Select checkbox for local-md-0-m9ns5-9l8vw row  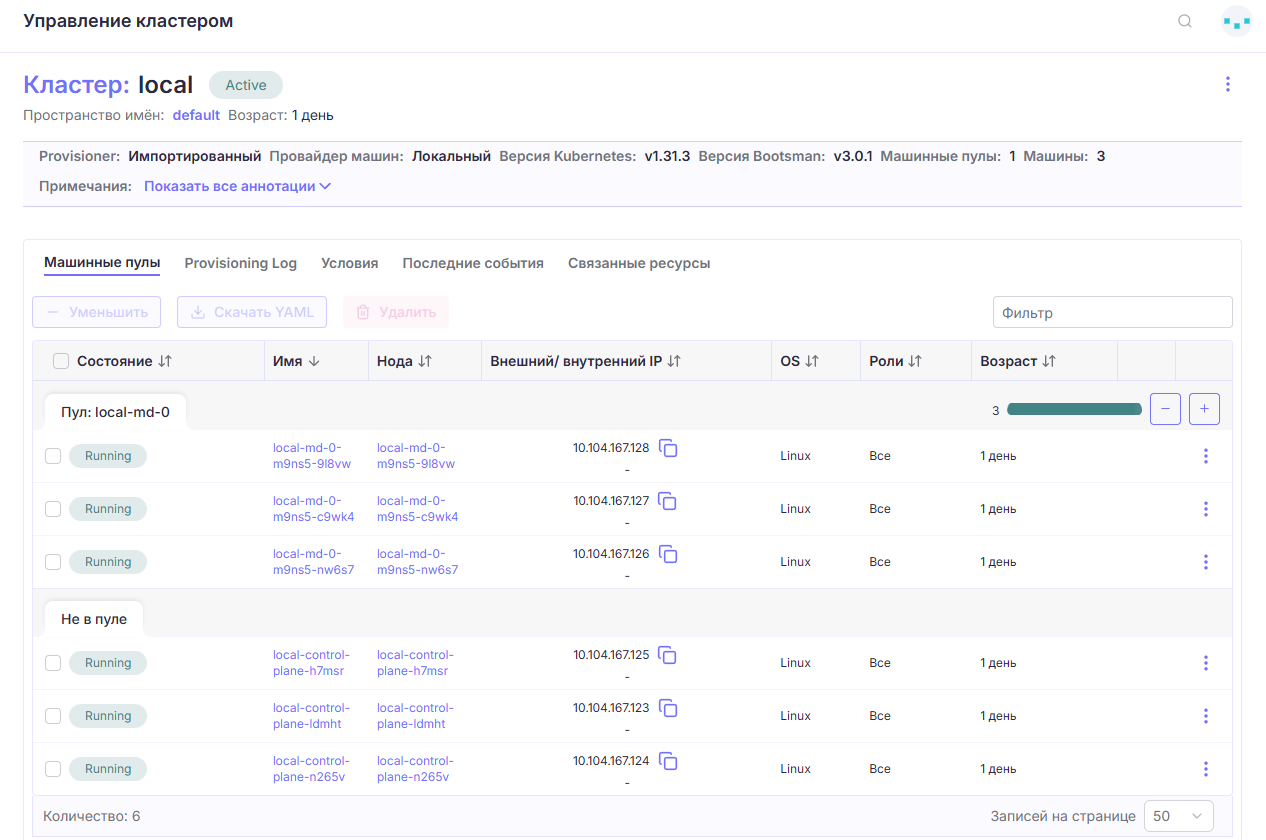point(53,456)
